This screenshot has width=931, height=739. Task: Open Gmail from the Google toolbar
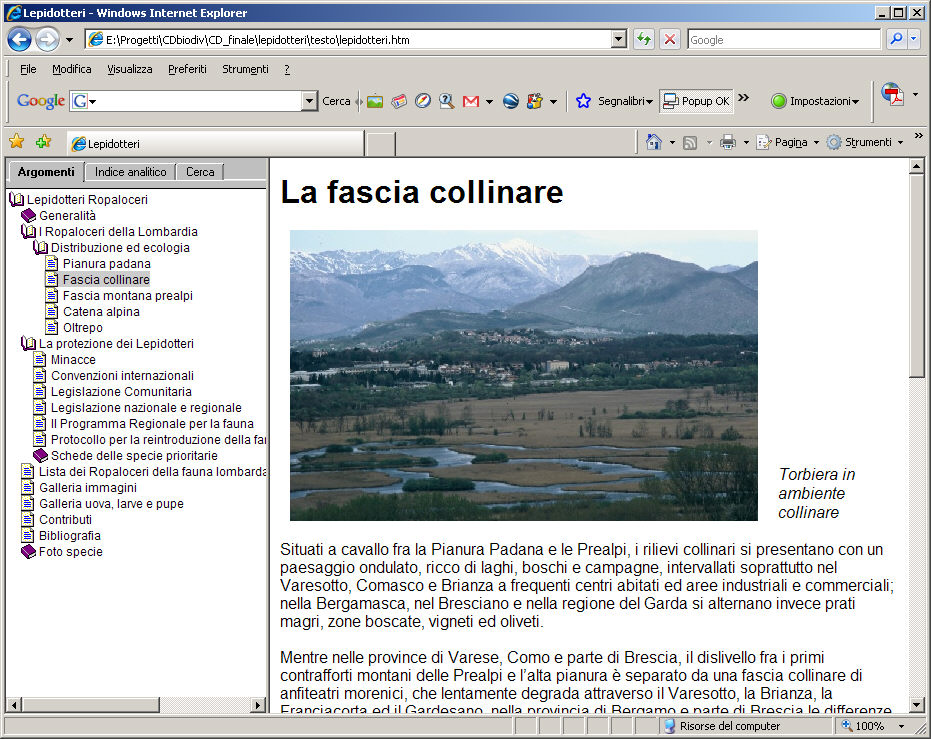pos(471,102)
